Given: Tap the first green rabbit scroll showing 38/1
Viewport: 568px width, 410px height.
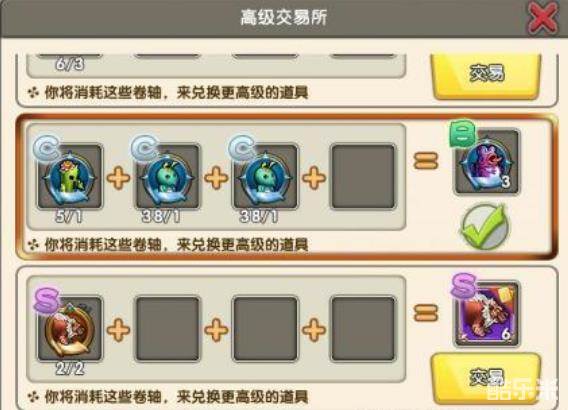Looking at the screenshot, I should 168,176.
